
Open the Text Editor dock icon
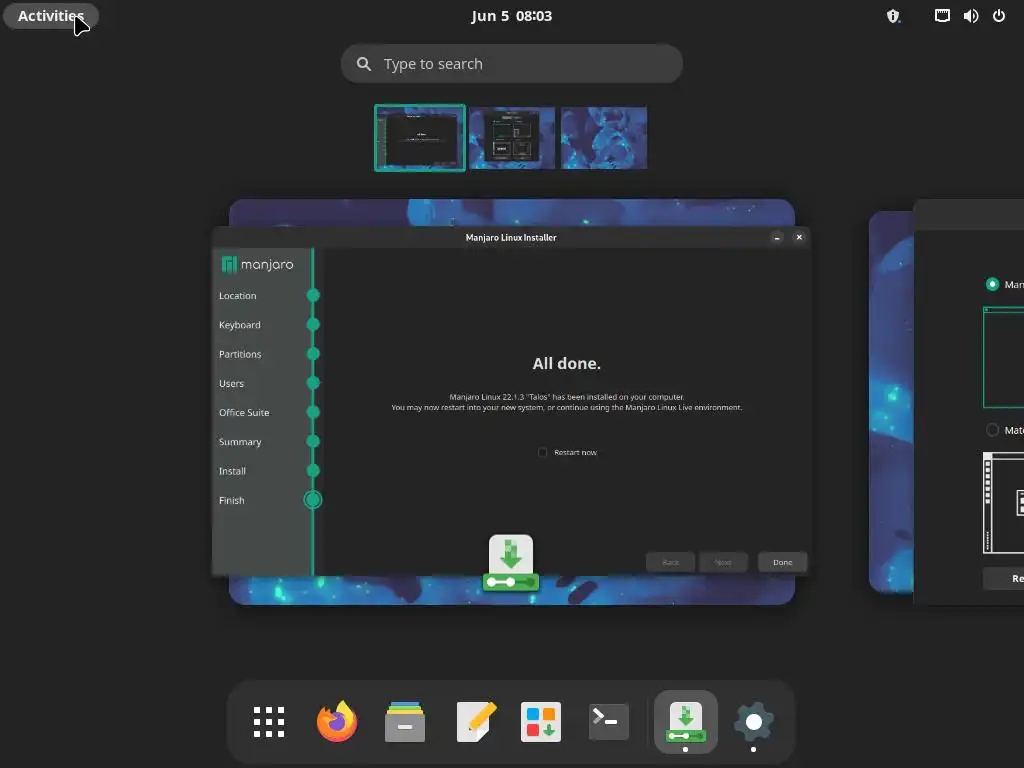point(476,722)
